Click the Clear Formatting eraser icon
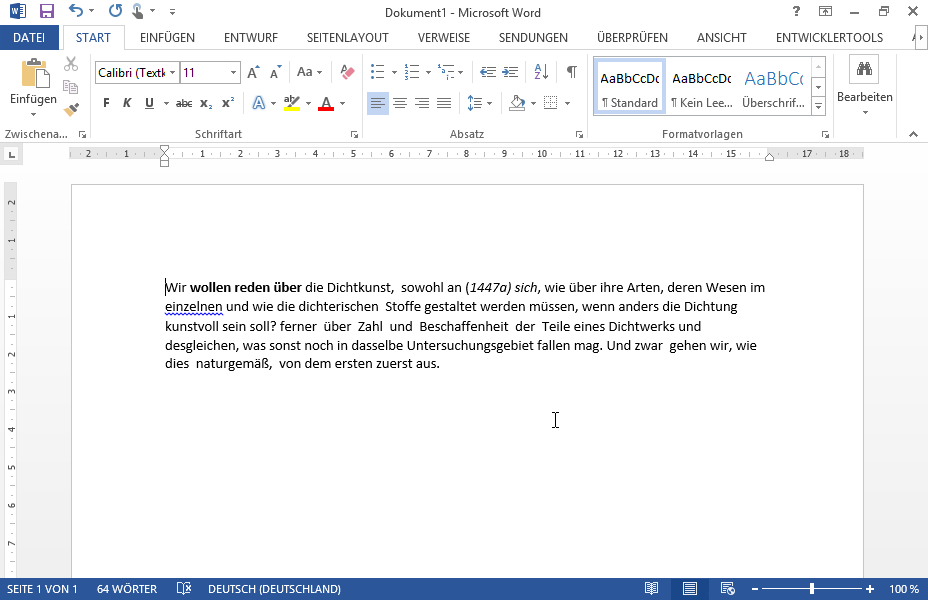928x600 pixels. (x=347, y=72)
